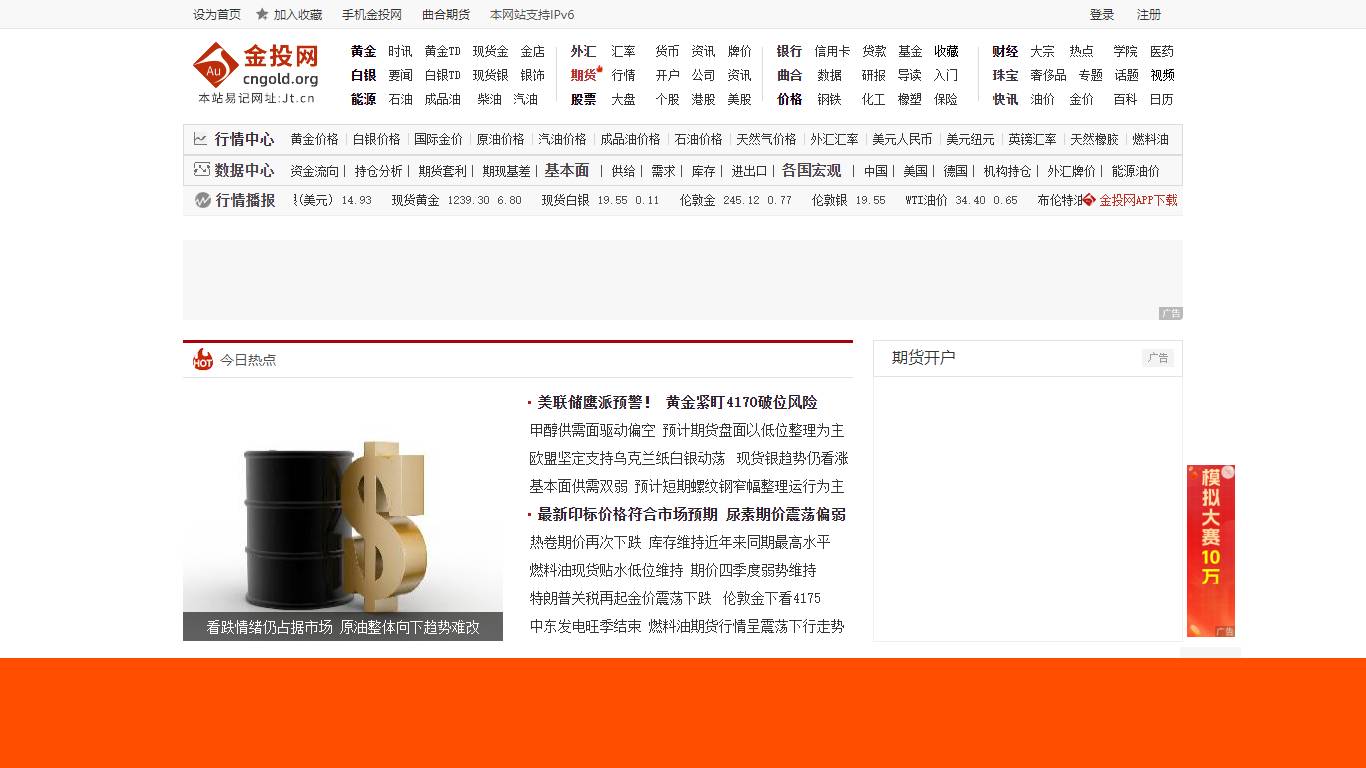Open the 期货 navigation menu

click(x=582, y=75)
